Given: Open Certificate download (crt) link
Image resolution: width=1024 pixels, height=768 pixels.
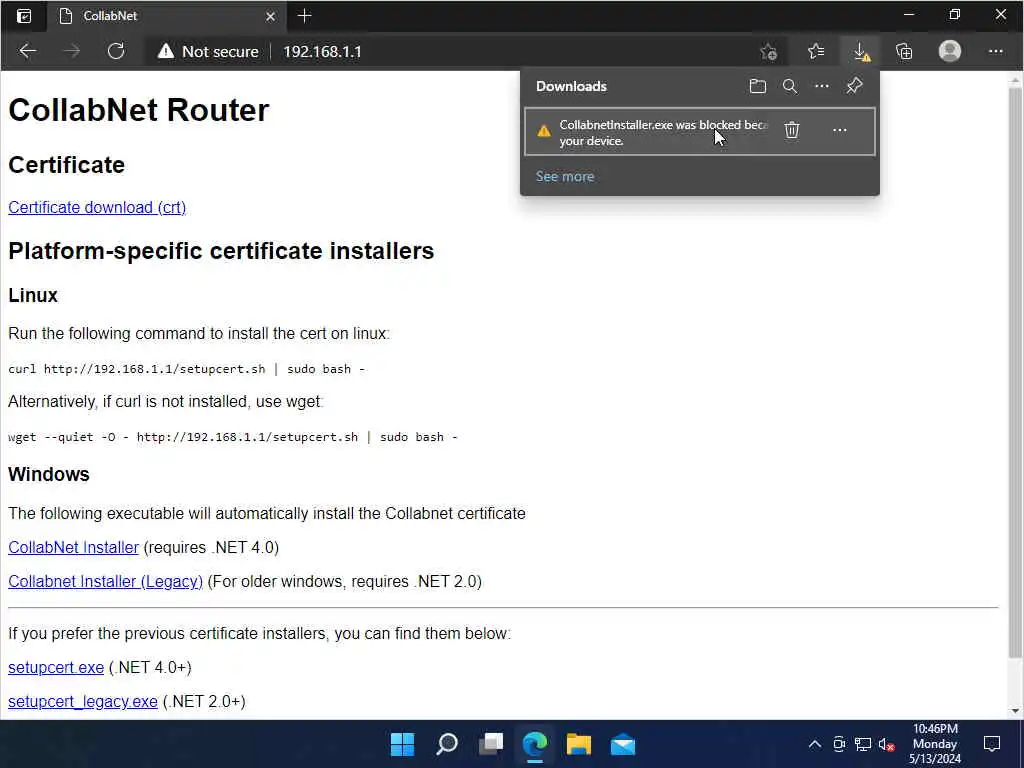Looking at the screenshot, I should pyautogui.click(x=97, y=208).
